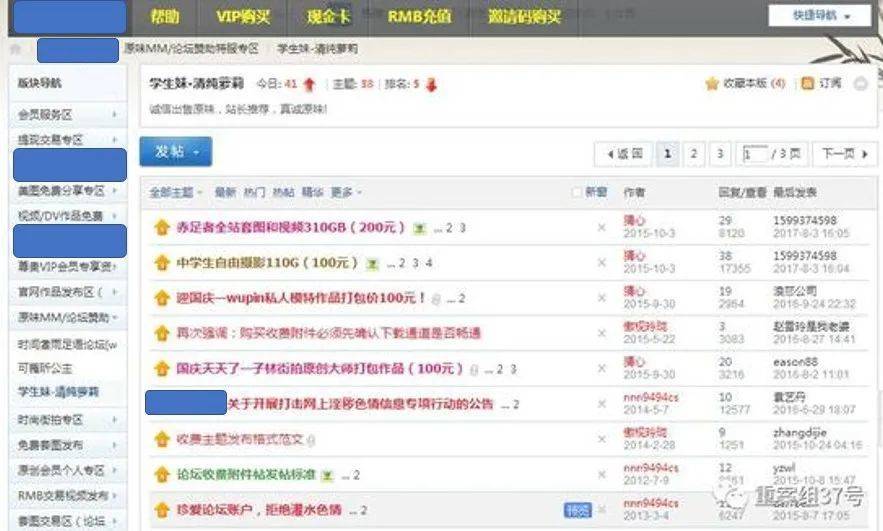This screenshot has width=883, height=531.
Task: Open the 现金卡 menu item
Action: coord(328,16)
